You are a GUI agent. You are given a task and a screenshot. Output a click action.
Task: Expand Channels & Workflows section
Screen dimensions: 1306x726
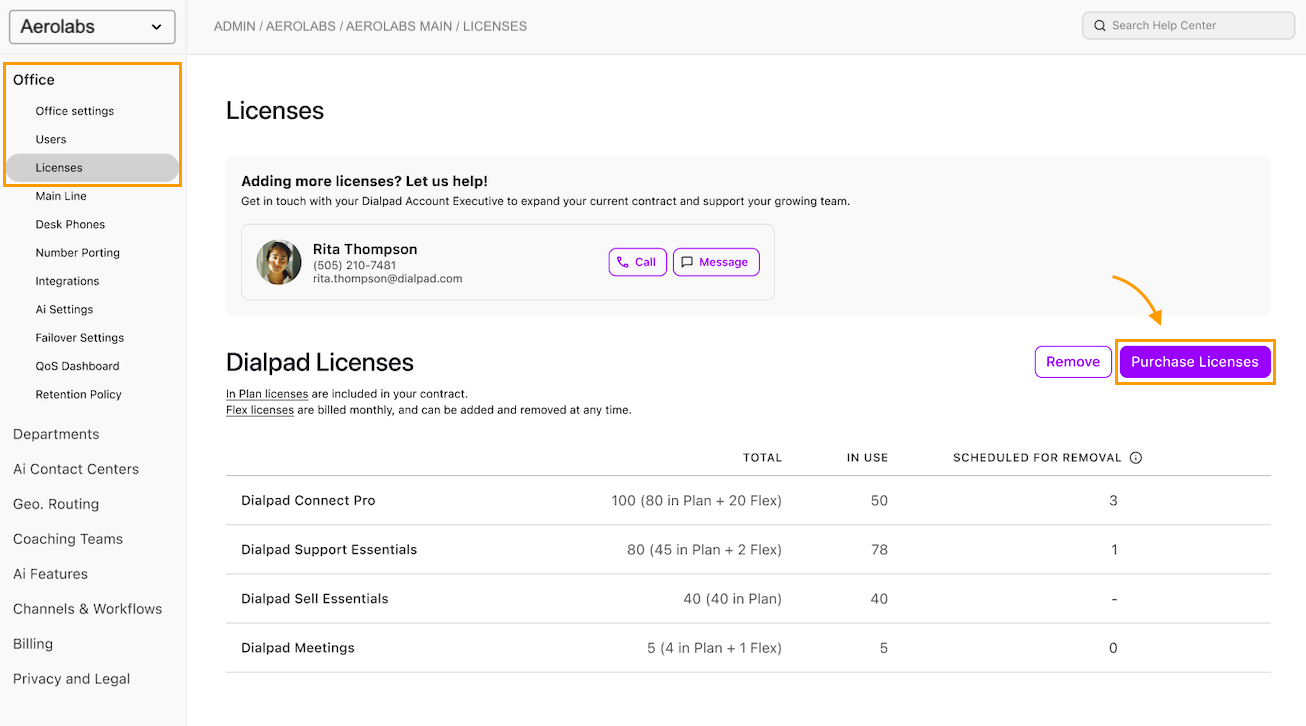click(87, 609)
